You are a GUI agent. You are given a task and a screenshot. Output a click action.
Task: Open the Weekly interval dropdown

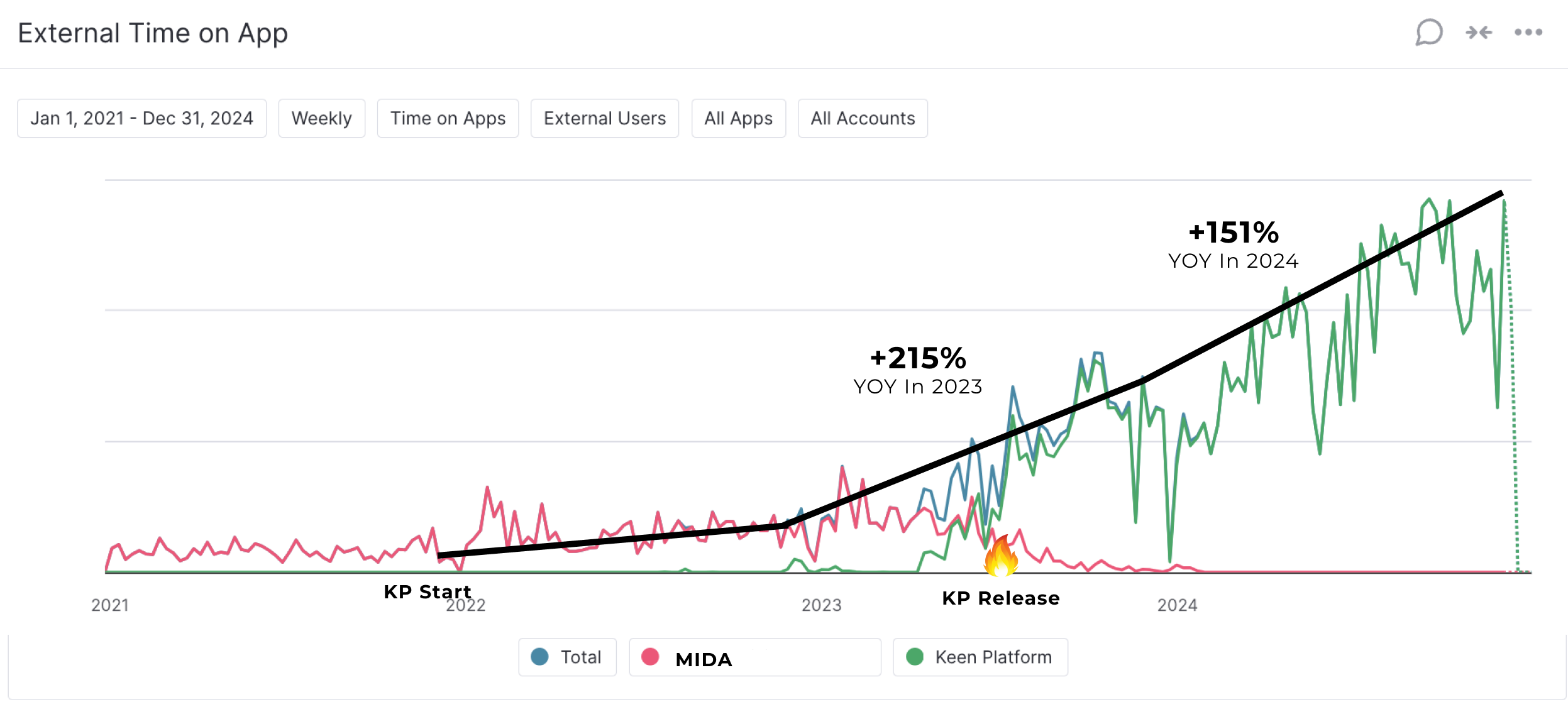point(321,118)
